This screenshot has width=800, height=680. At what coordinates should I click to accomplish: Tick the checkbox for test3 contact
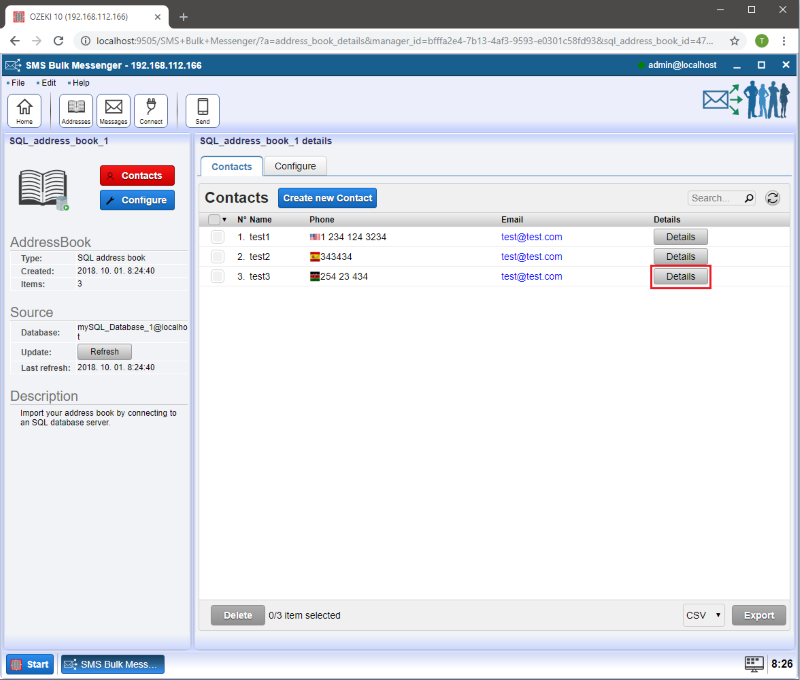tap(217, 277)
